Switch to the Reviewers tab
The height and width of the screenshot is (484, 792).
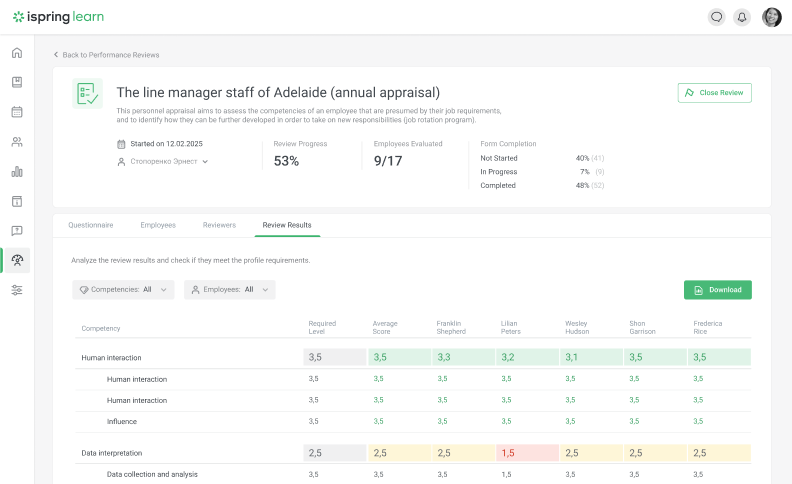219,225
